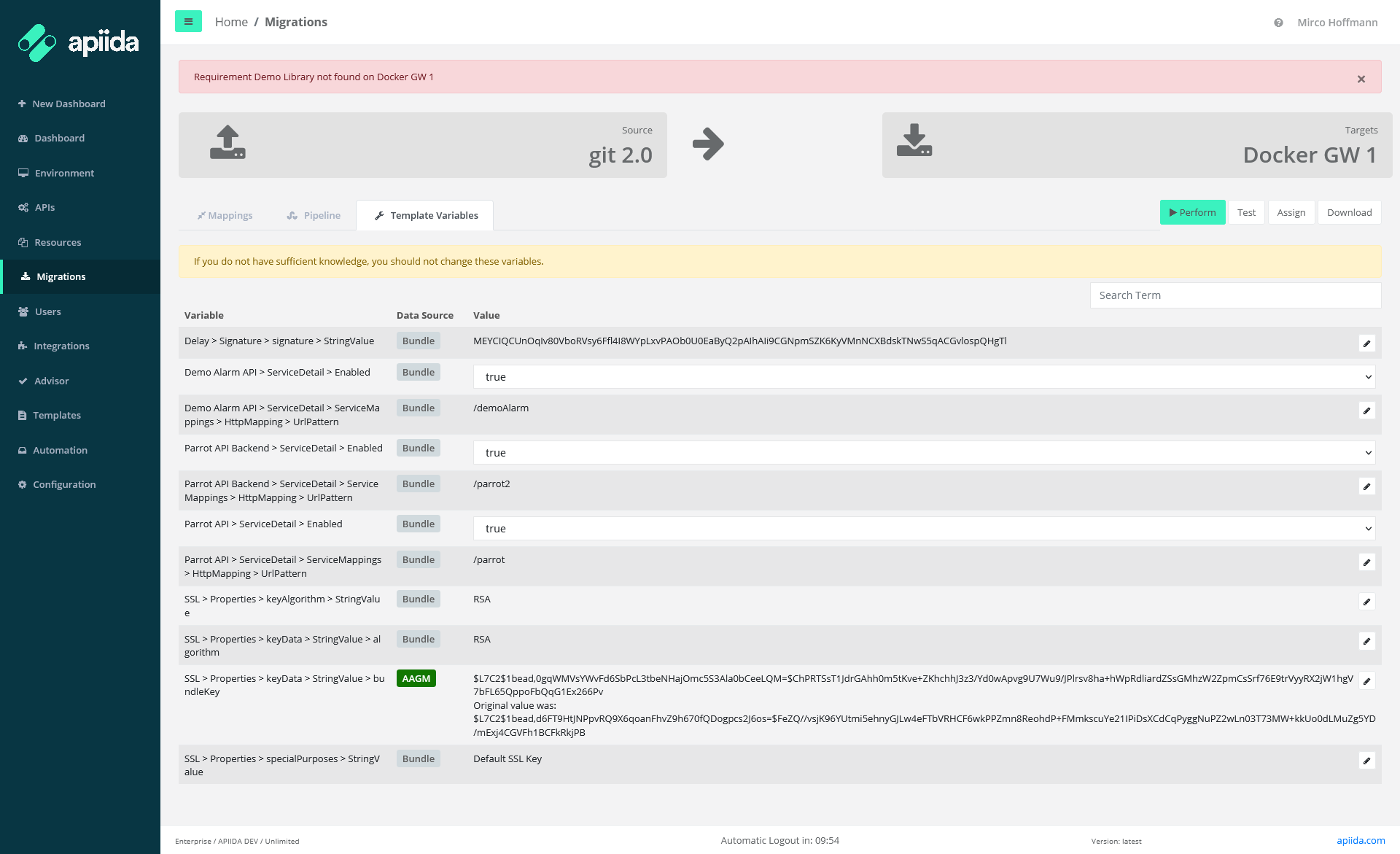Edit the Default SSL Key value
This screenshot has height=854, width=1400.
(1366, 761)
